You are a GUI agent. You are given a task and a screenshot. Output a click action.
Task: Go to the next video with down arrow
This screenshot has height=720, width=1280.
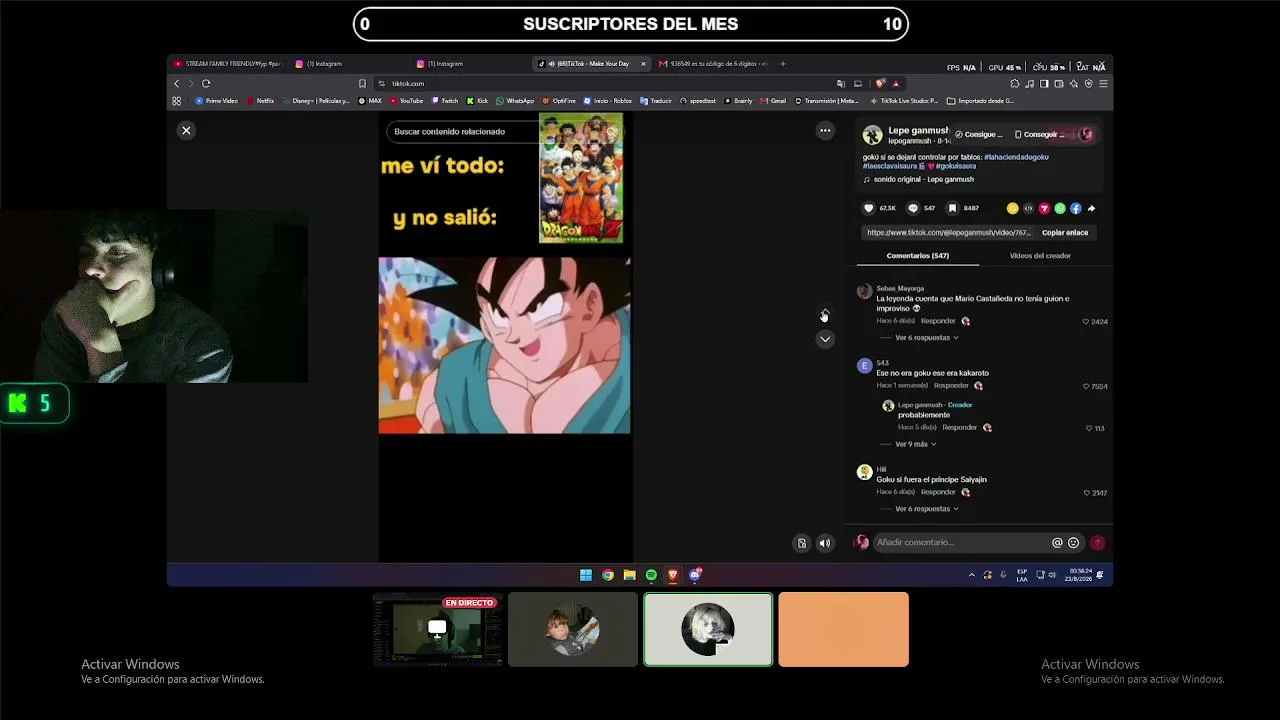[825, 339]
